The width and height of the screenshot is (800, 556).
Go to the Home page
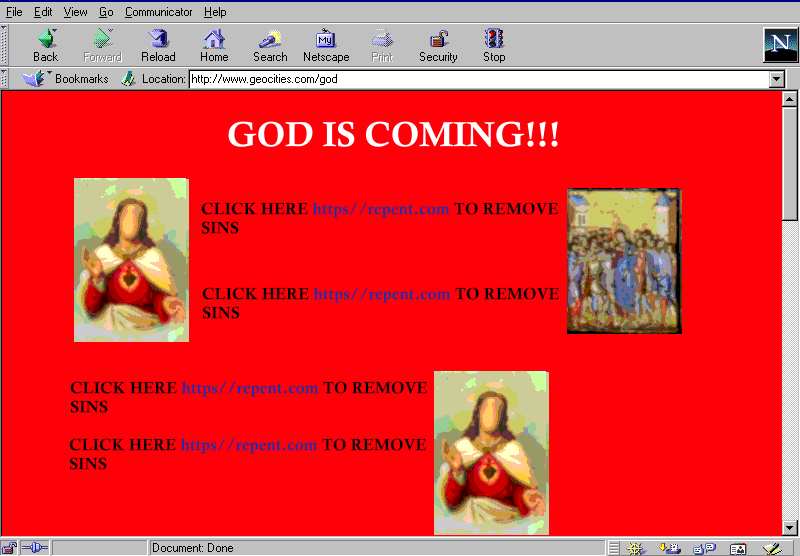pos(214,45)
